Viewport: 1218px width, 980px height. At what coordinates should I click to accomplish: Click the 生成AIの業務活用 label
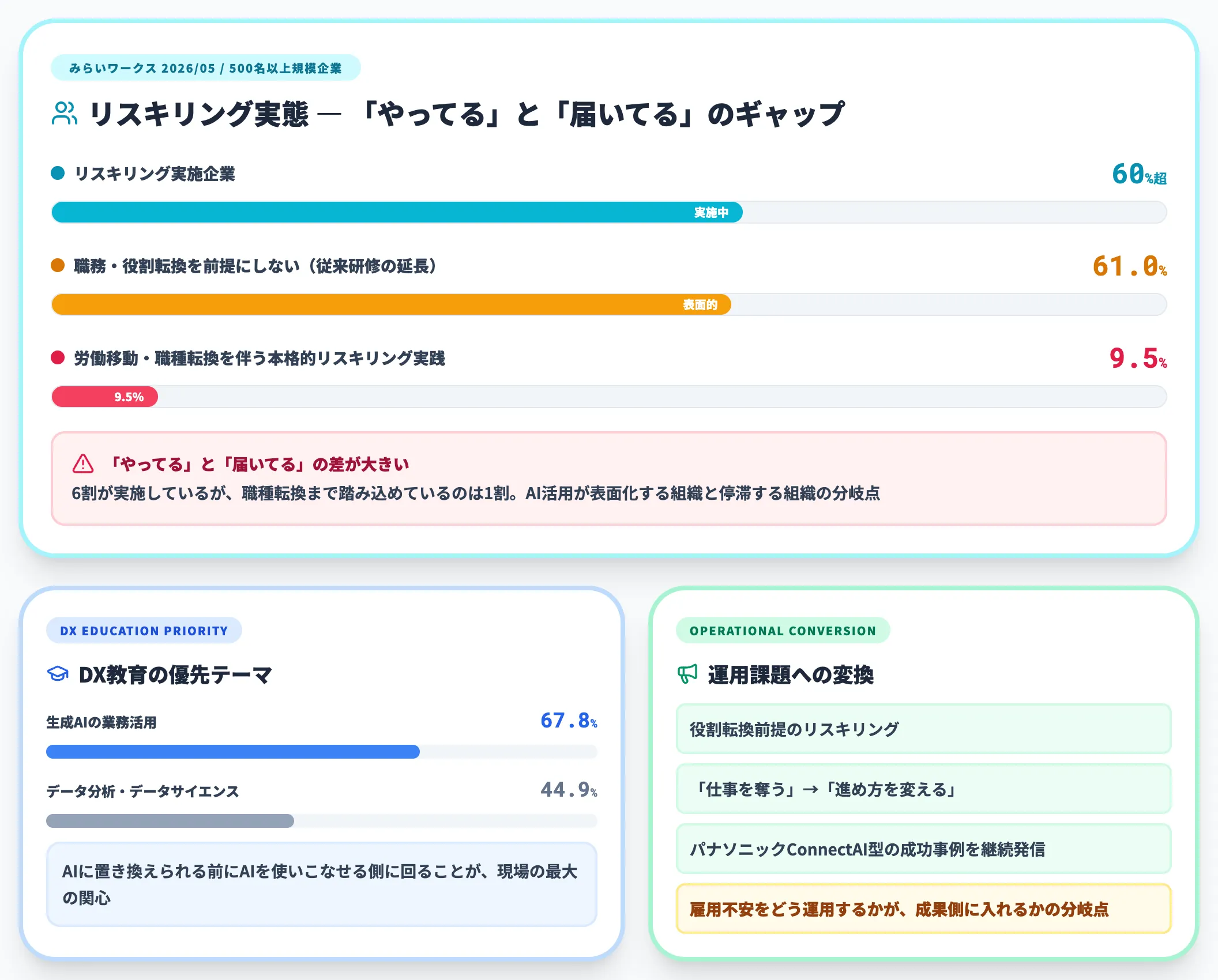pyautogui.click(x=101, y=722)
